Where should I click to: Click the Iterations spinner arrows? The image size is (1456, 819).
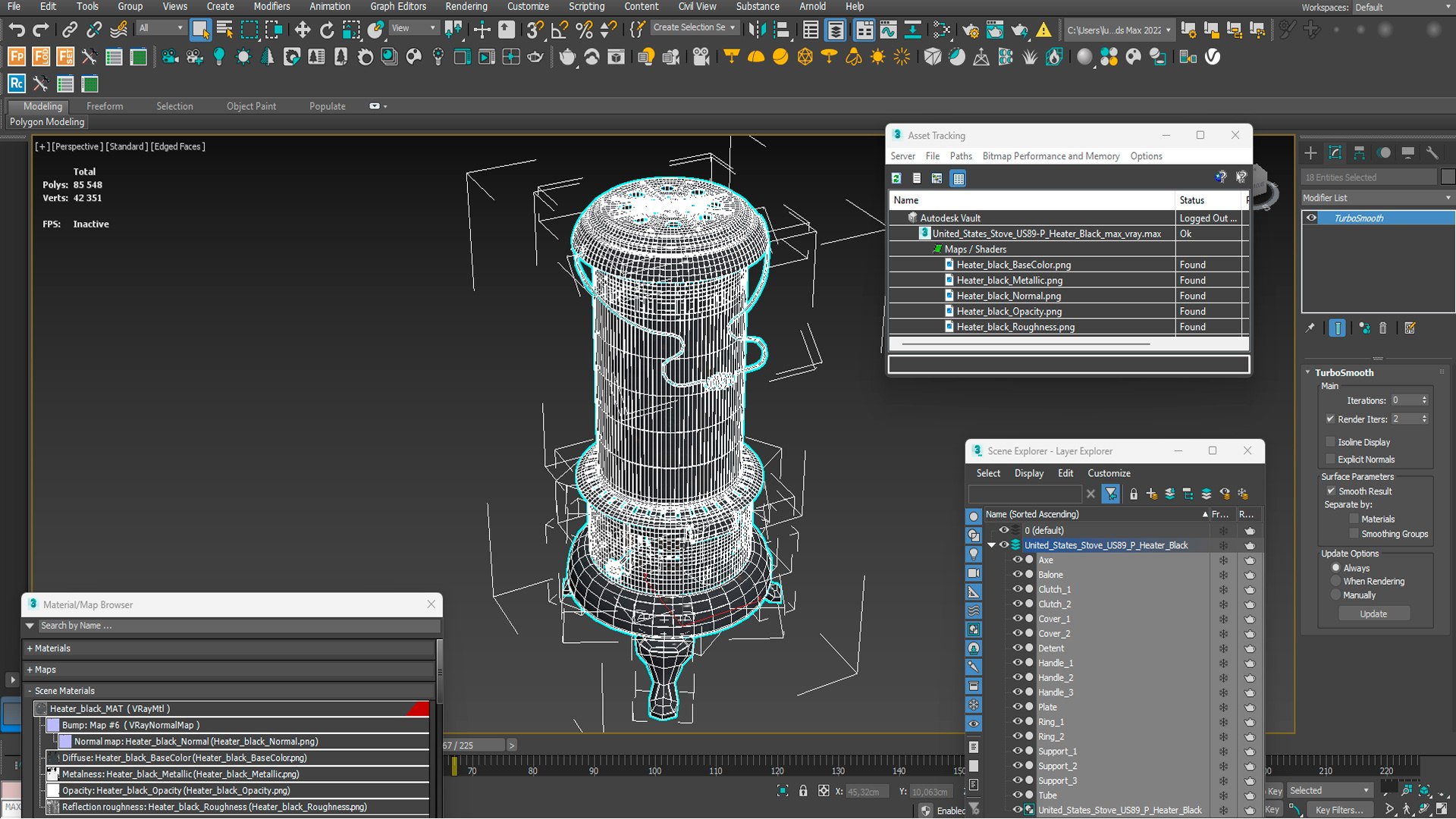pos(1424,400)
